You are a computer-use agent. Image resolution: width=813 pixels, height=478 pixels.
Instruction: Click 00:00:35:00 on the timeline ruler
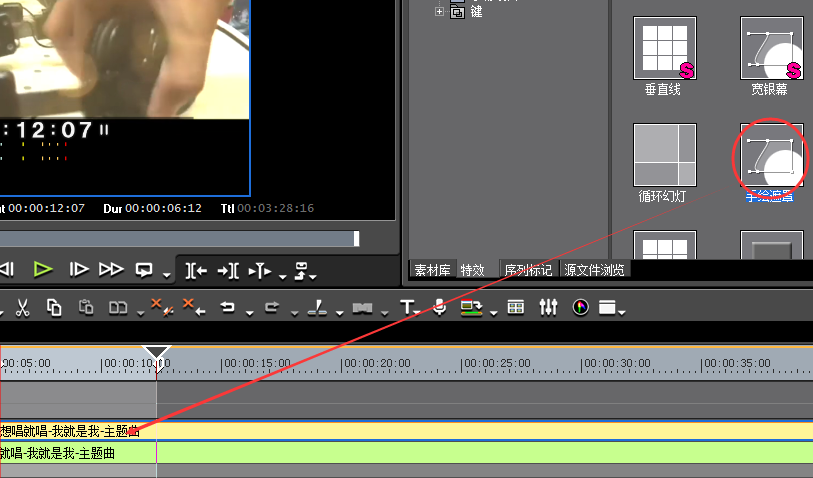[x=737, y=363]
